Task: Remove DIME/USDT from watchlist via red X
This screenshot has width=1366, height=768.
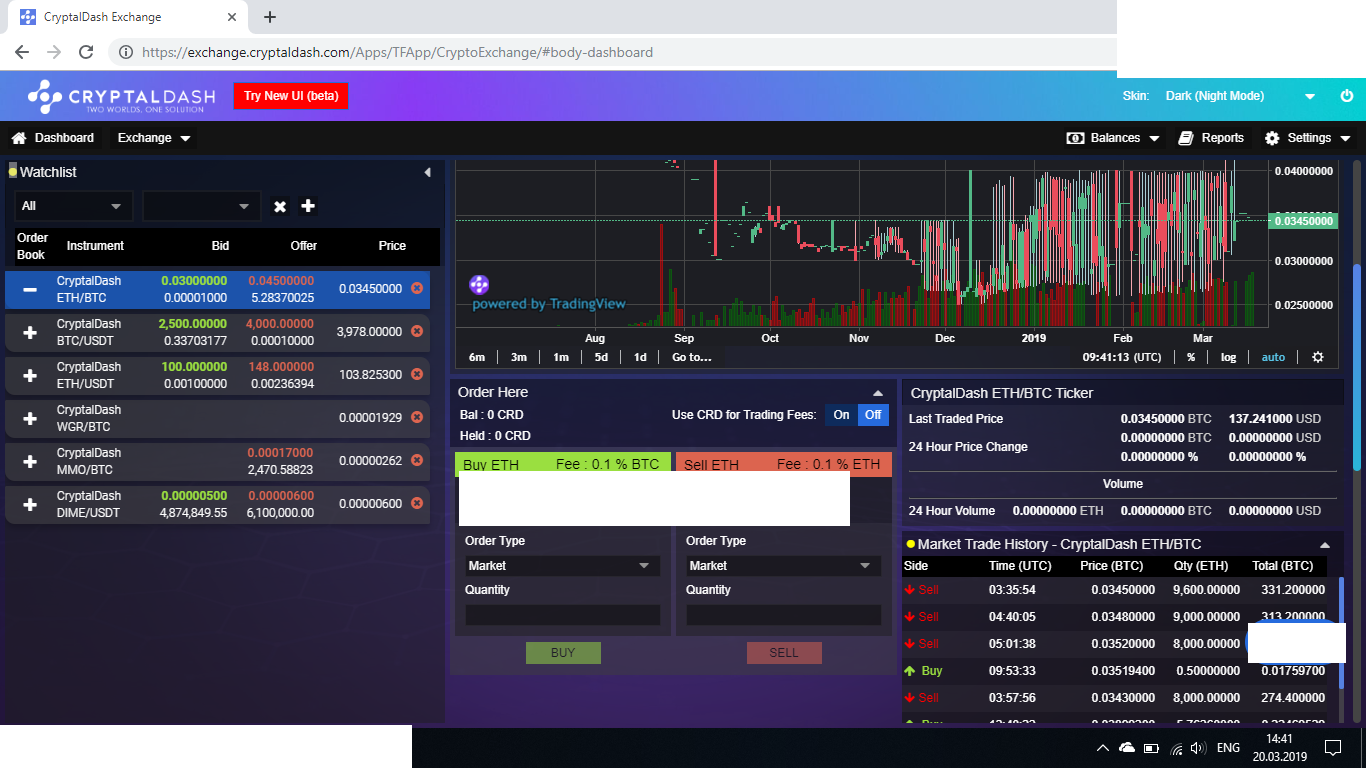Action: point(417,503)
